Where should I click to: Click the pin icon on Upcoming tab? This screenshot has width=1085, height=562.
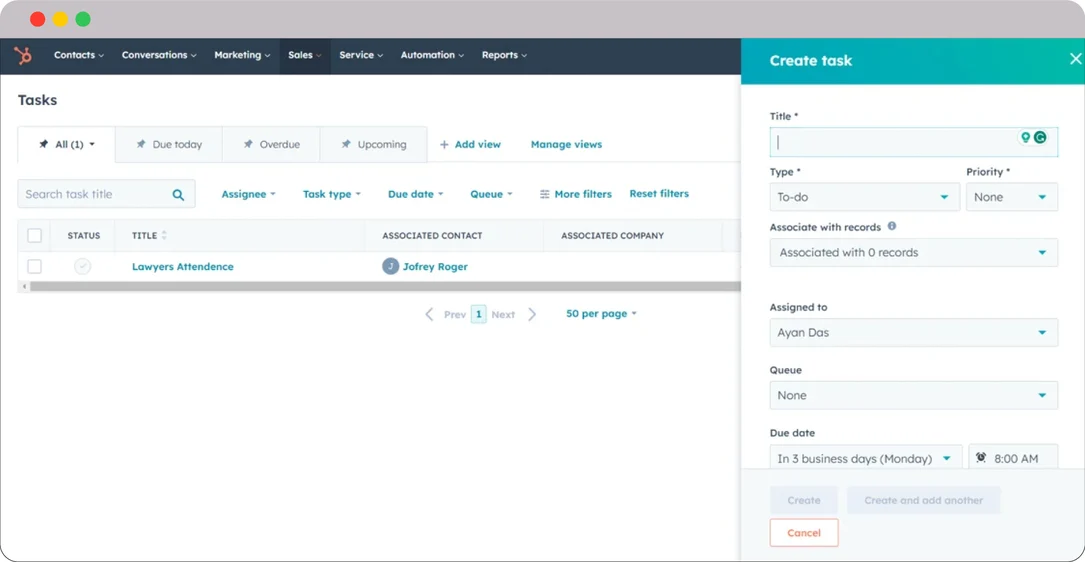[x=346, y=145]
